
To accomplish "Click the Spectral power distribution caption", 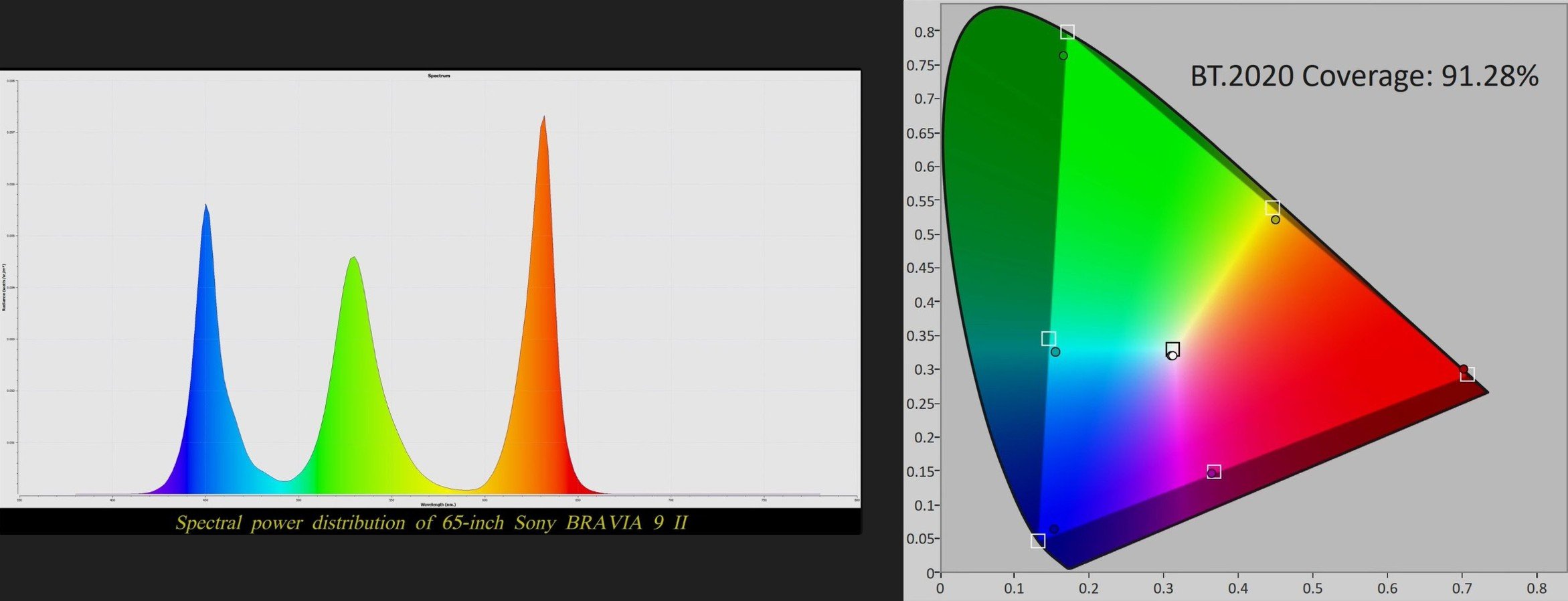I will (432, 522).
